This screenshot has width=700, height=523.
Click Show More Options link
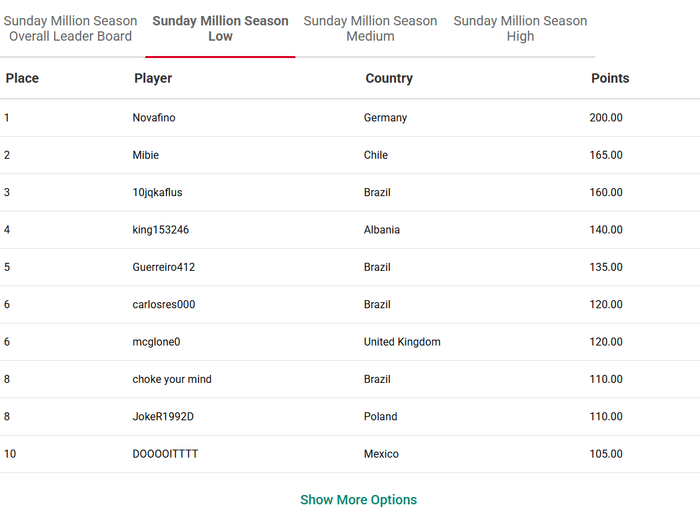[358, 500]
